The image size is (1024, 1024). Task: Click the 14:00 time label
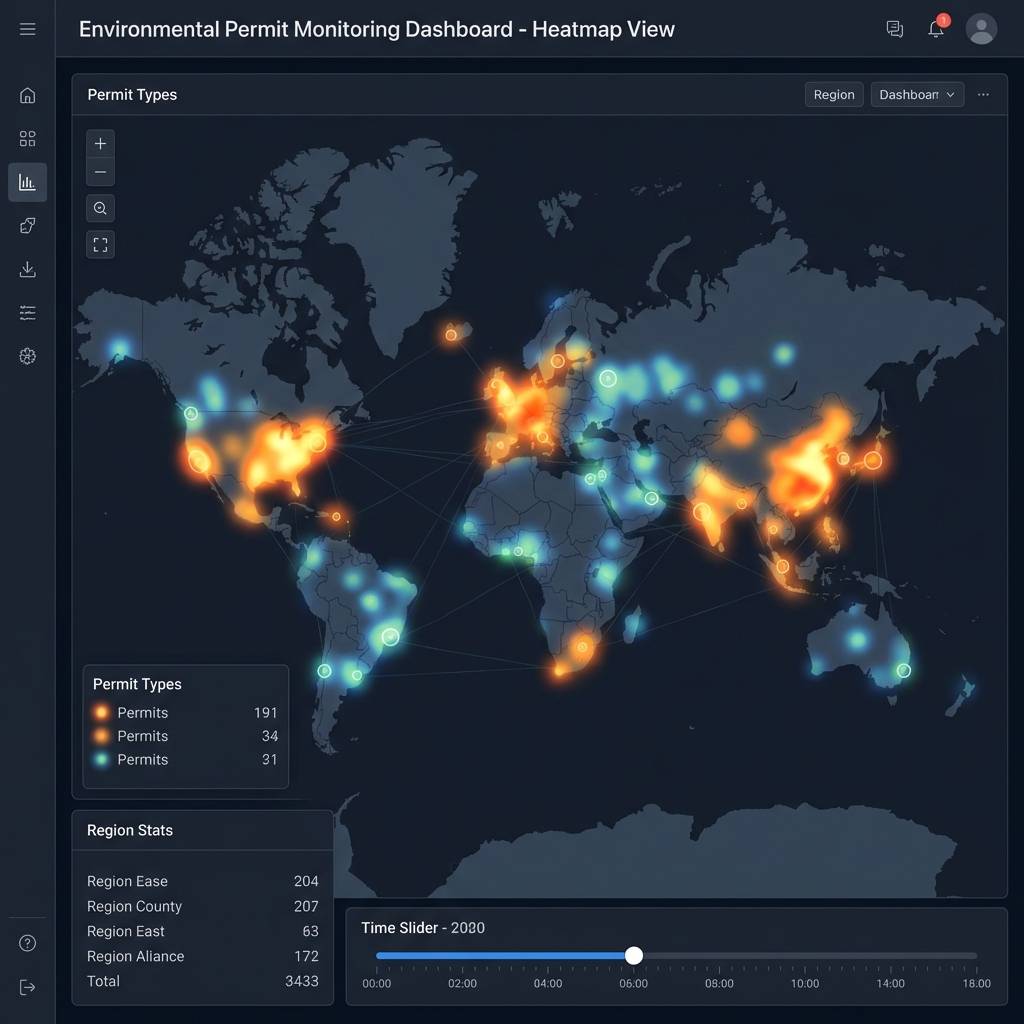(x=891, y=984)
